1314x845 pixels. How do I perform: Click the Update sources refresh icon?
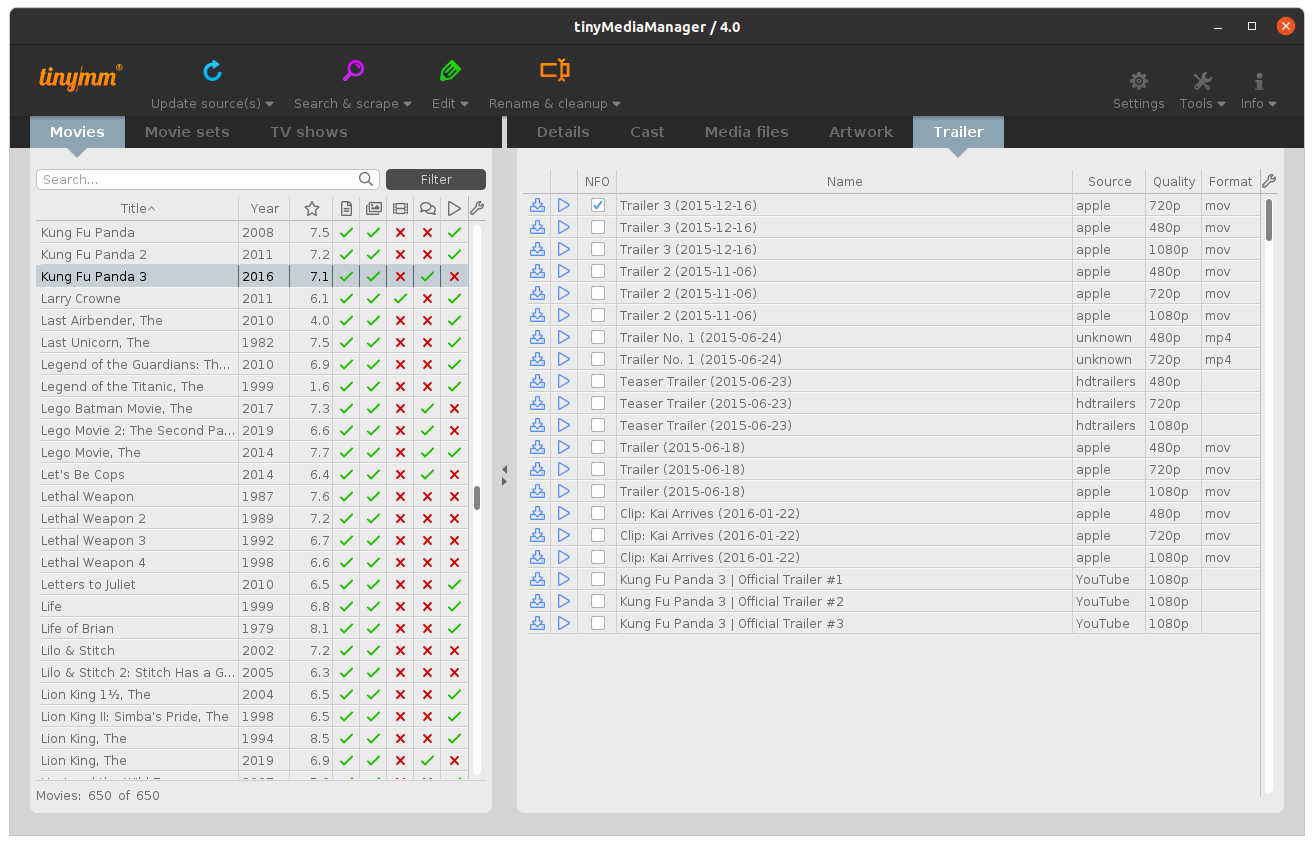tap(212, 71)
